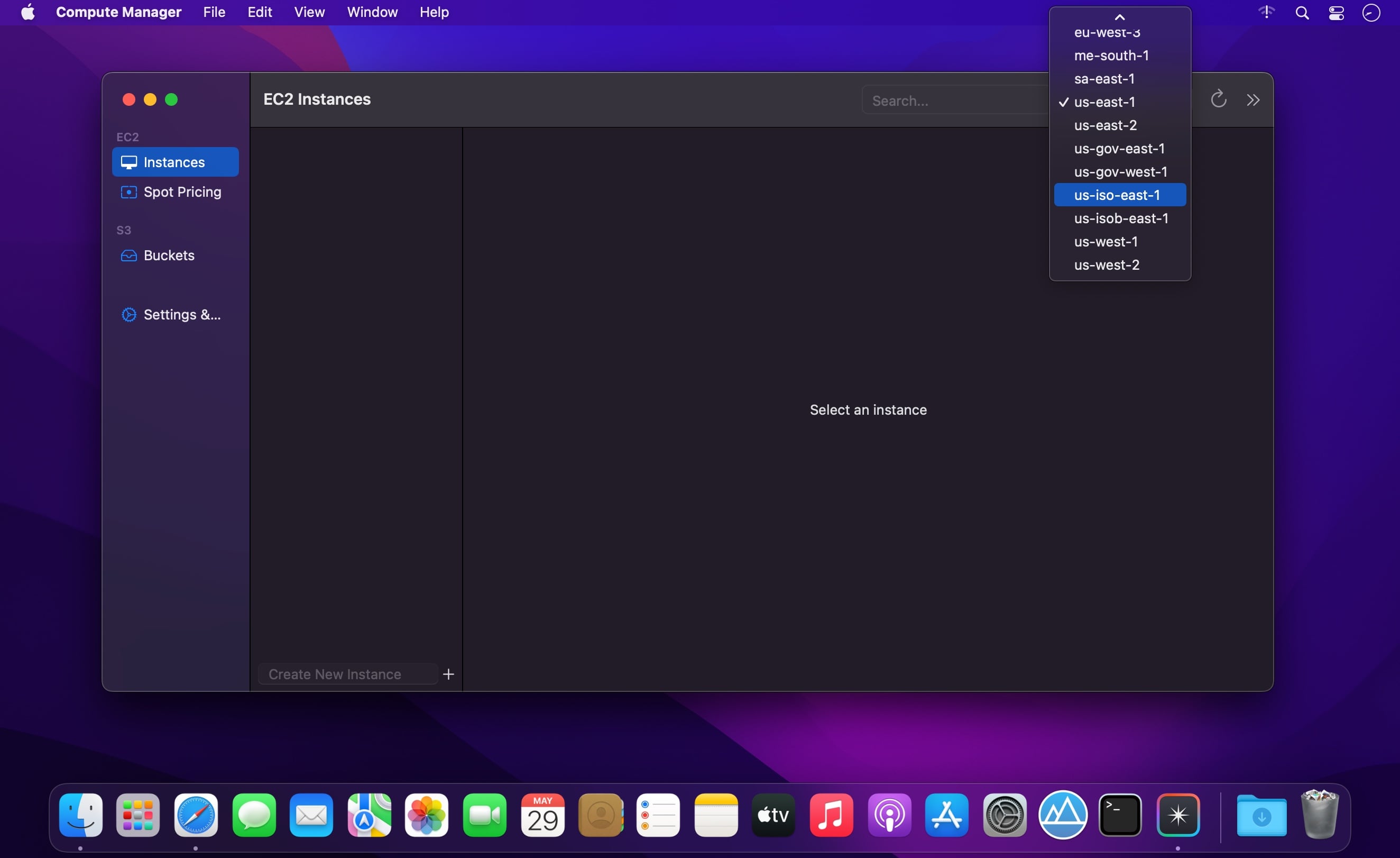Viewport: 1400px width, 858px height.
Task: Open the Edit menu
Action: pos(260,12)
